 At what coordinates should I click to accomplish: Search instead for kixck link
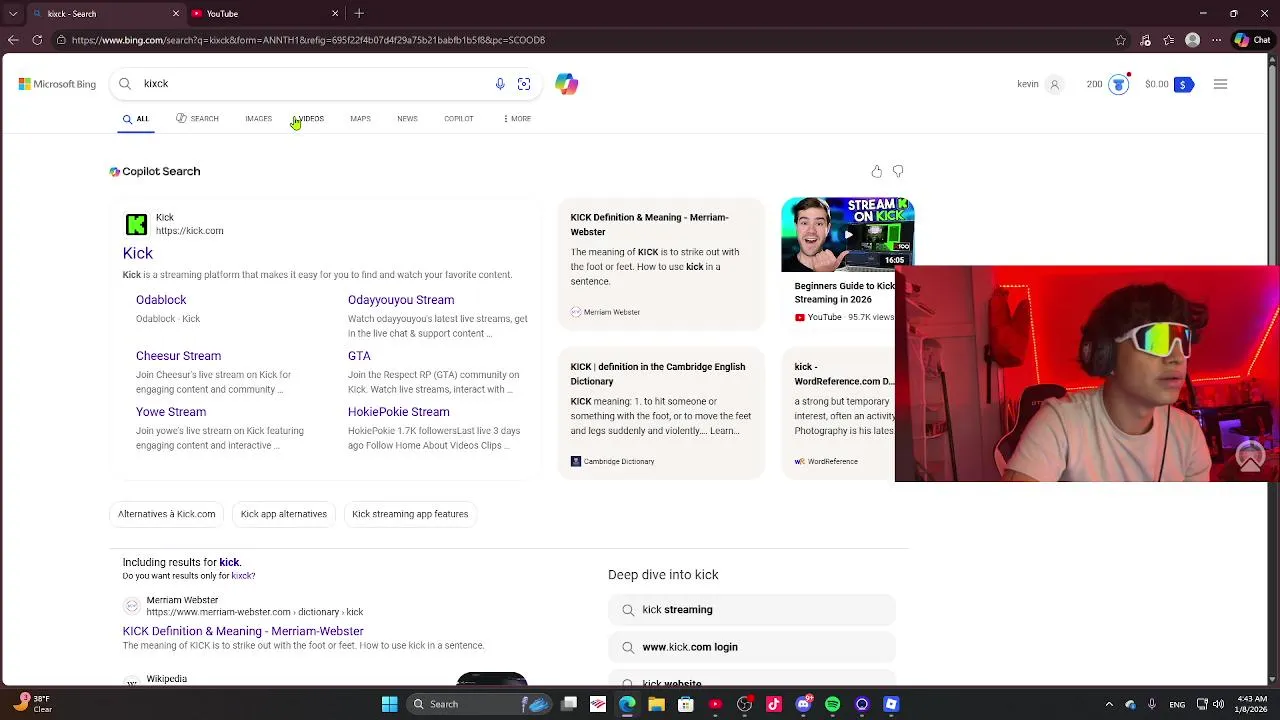[243, 576]
